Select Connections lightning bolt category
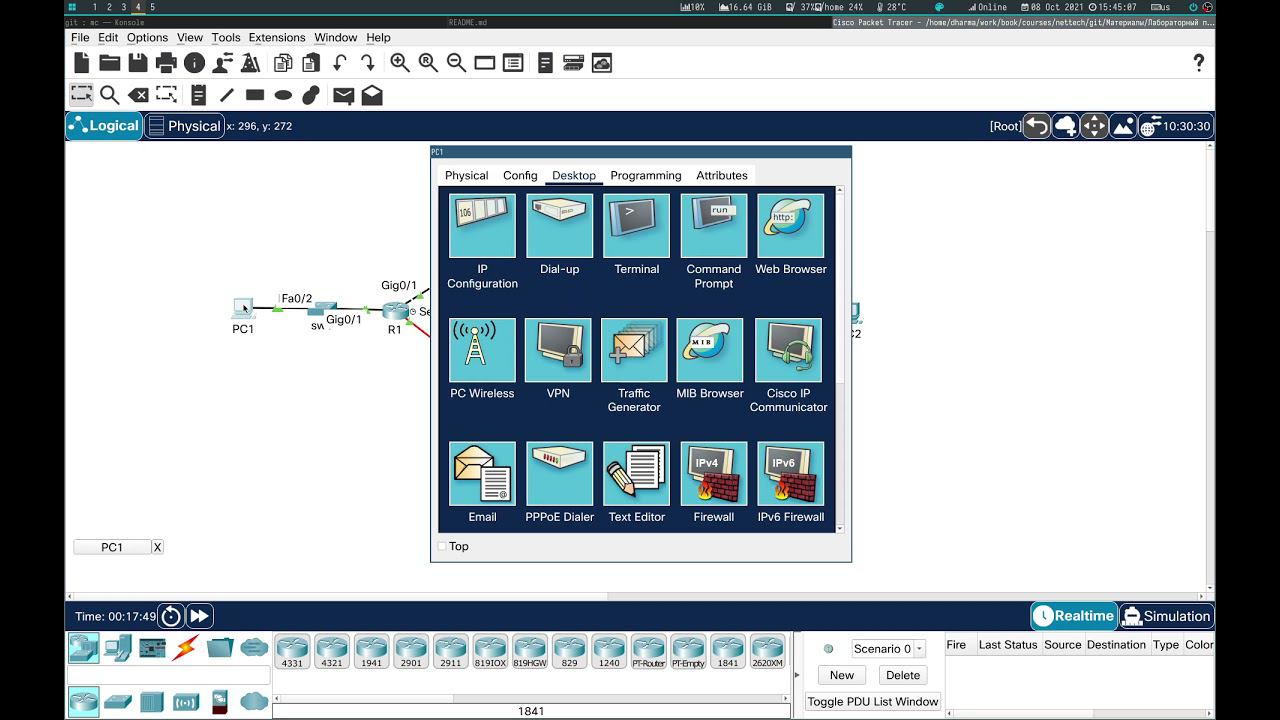1280x720 pixels. point(185,648)
